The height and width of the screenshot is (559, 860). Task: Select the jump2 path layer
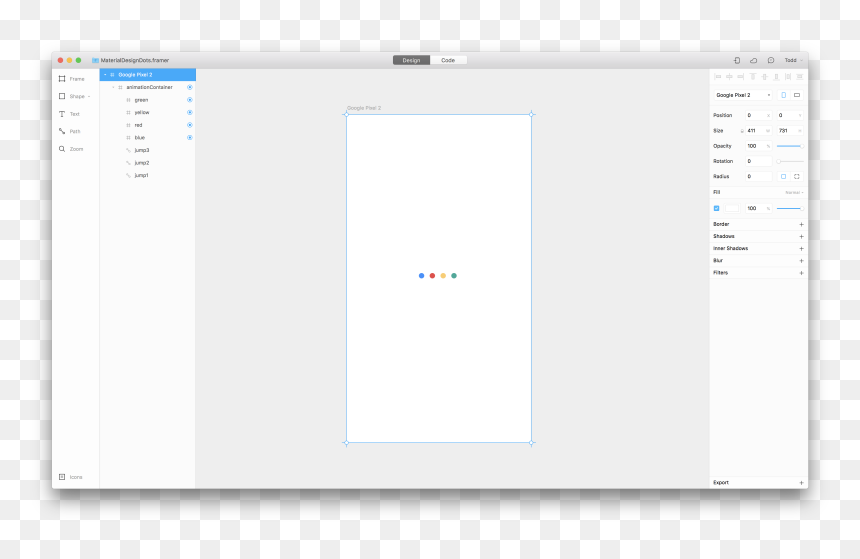pyautogui.click(x=148, y=163)
